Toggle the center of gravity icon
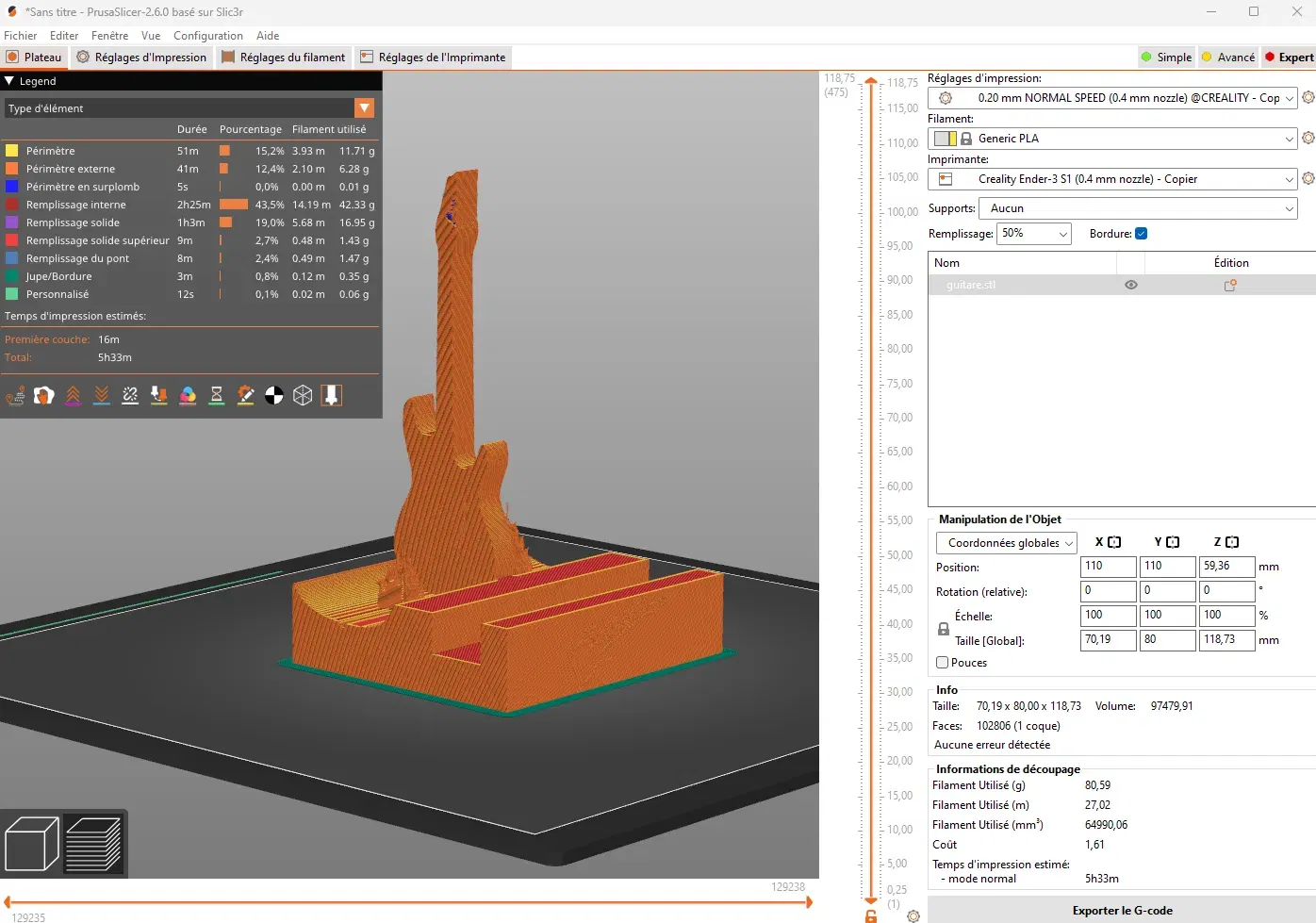1316x923 pixels. 274,396
